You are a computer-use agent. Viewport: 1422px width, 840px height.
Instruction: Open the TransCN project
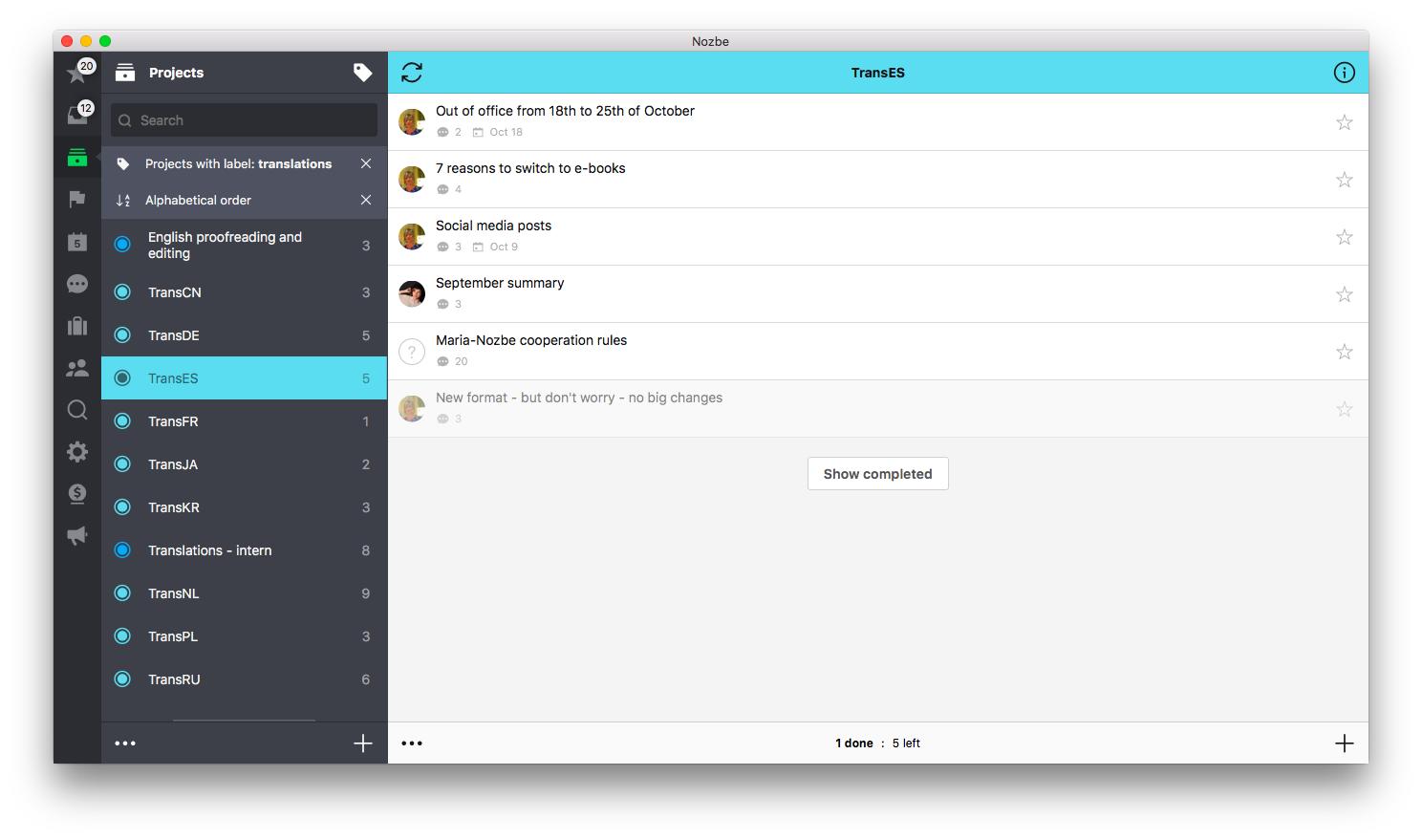(244, 292)
